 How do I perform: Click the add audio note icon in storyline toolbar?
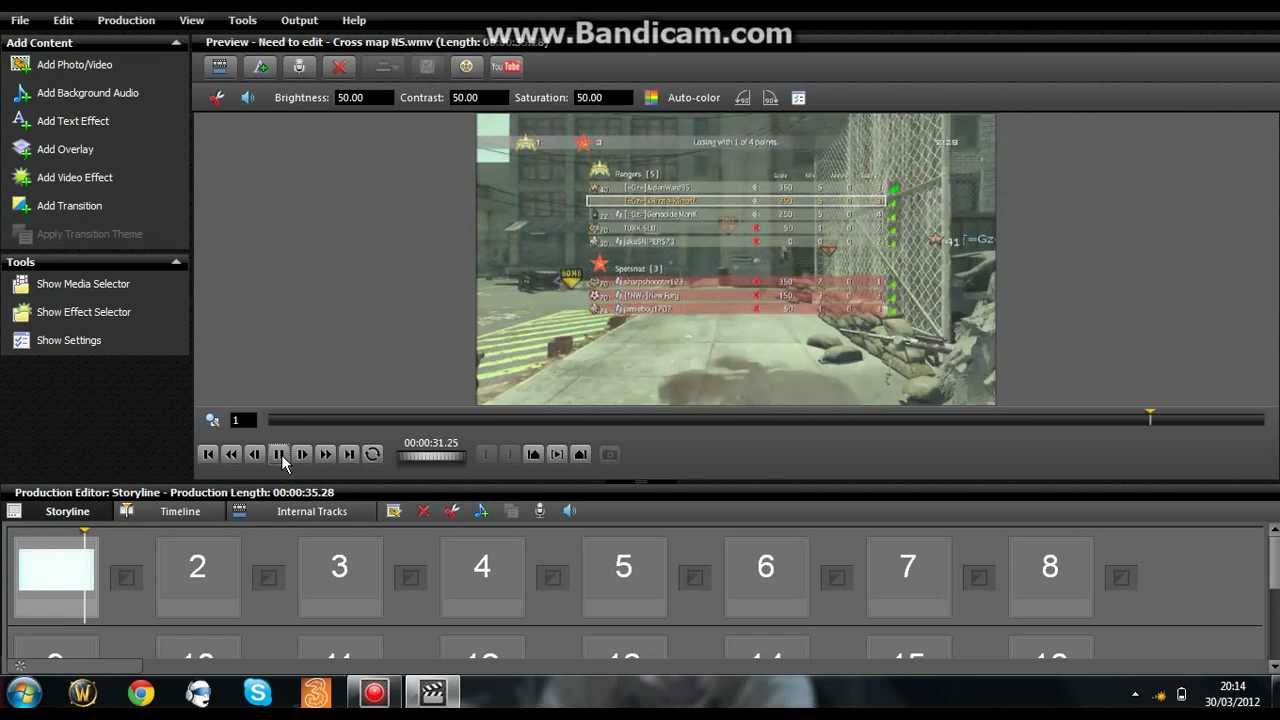click(481, 511)
